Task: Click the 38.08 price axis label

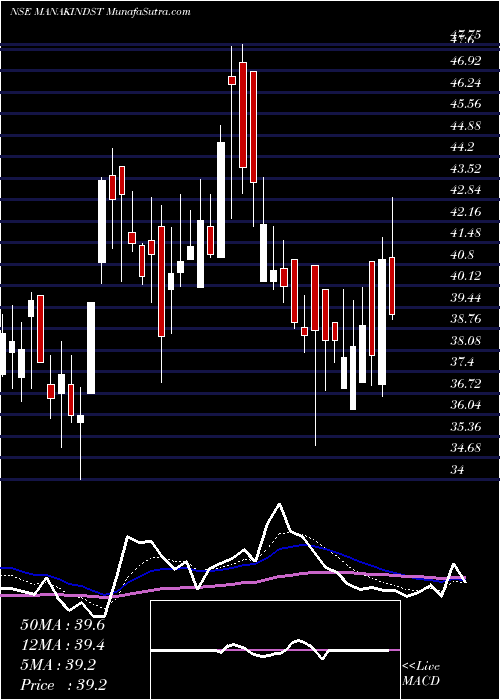Action: click(x=466, y=341)
